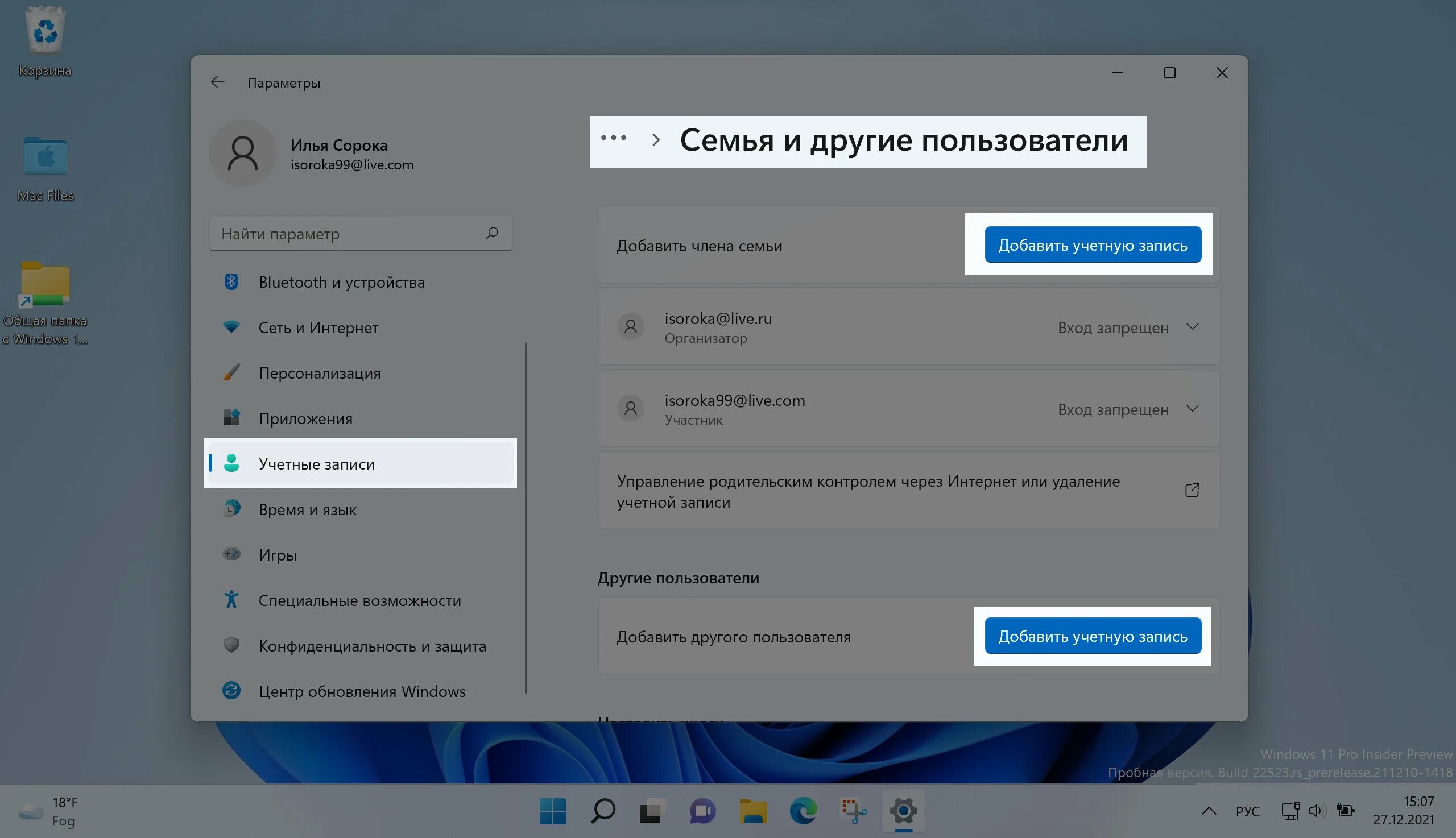Open Игры settings
Screen dimensions: 1456x838
[x=362, y=555]
